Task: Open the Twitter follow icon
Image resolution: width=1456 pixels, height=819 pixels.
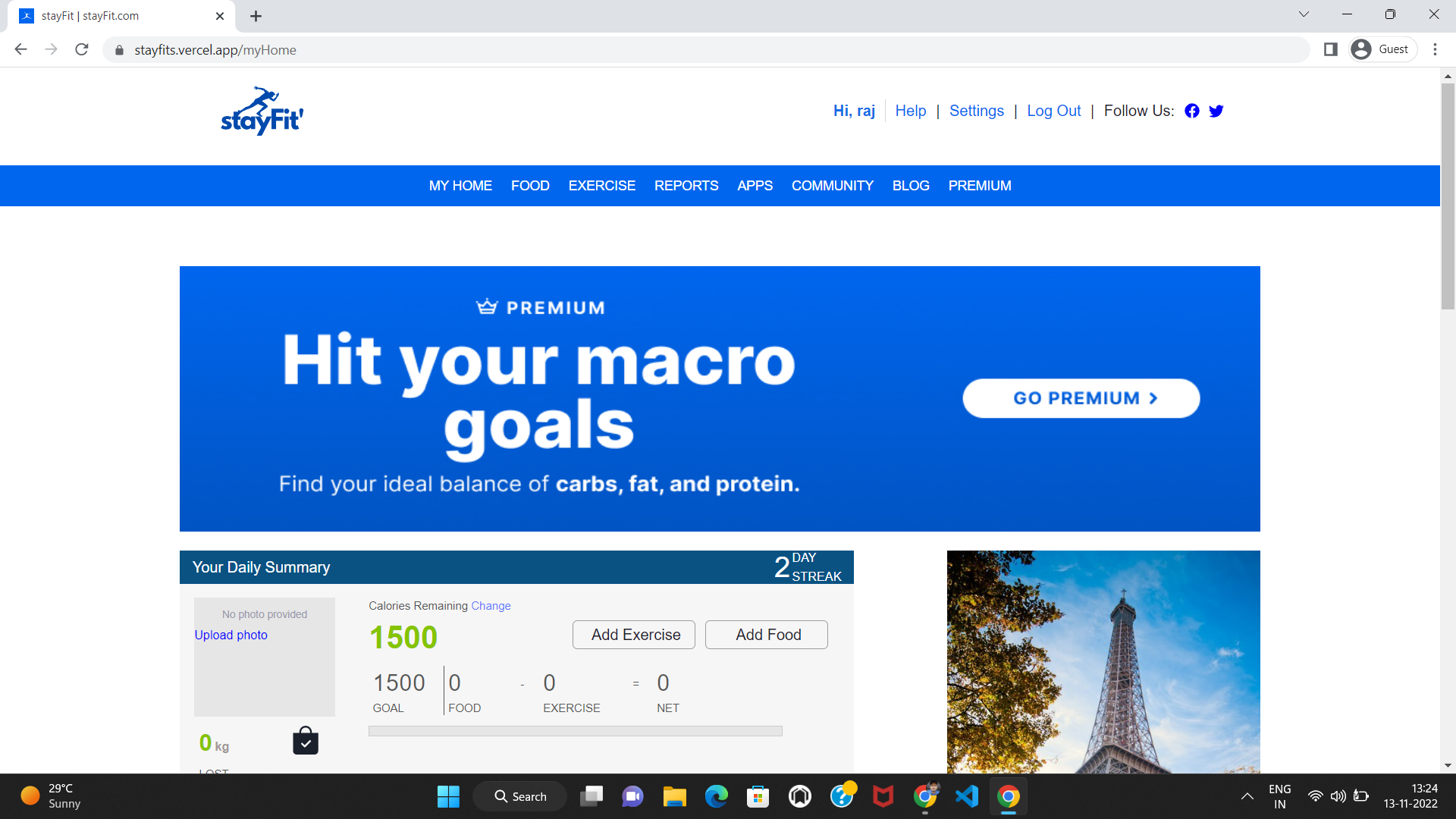Action: [x=1216, y=111]
